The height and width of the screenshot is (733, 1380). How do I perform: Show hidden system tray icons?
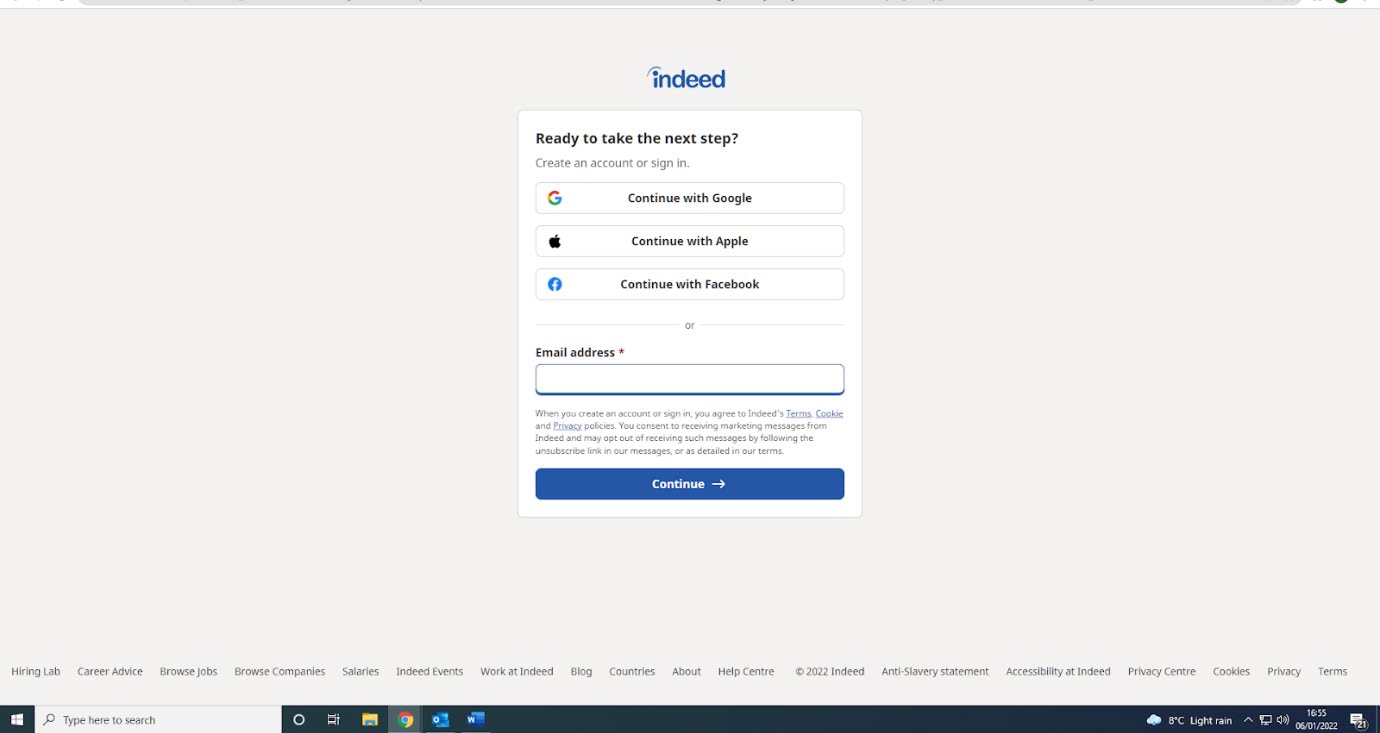click(1248, 720)
